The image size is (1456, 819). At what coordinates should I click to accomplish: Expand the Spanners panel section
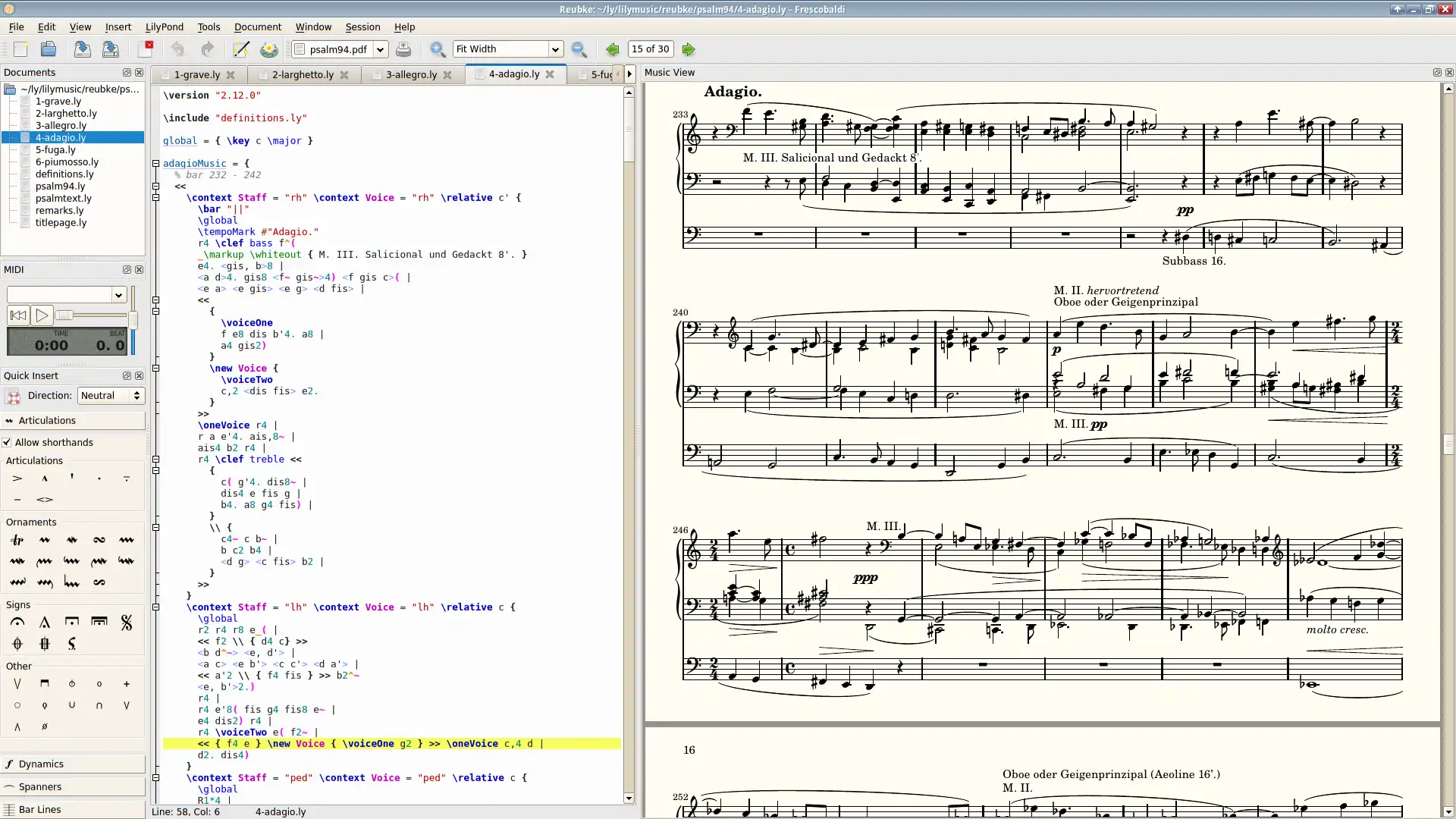40,786
